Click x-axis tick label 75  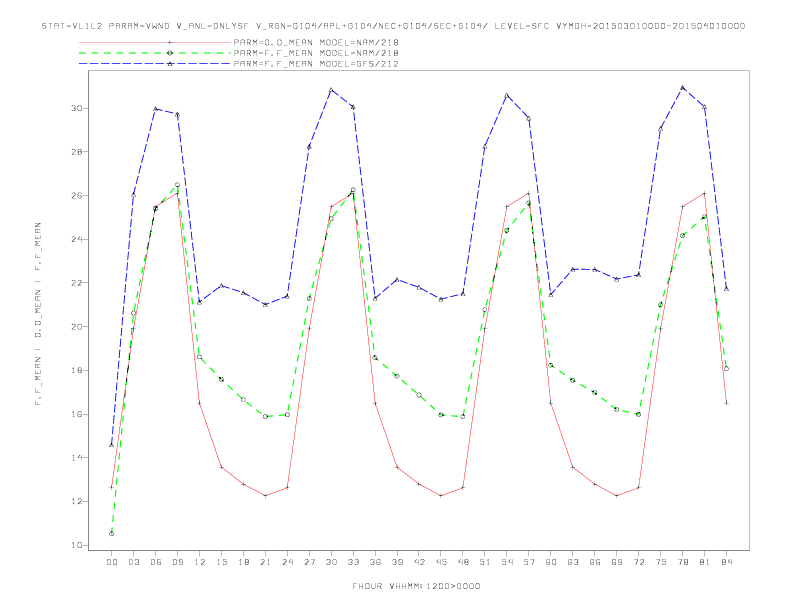tap(661, 562)
